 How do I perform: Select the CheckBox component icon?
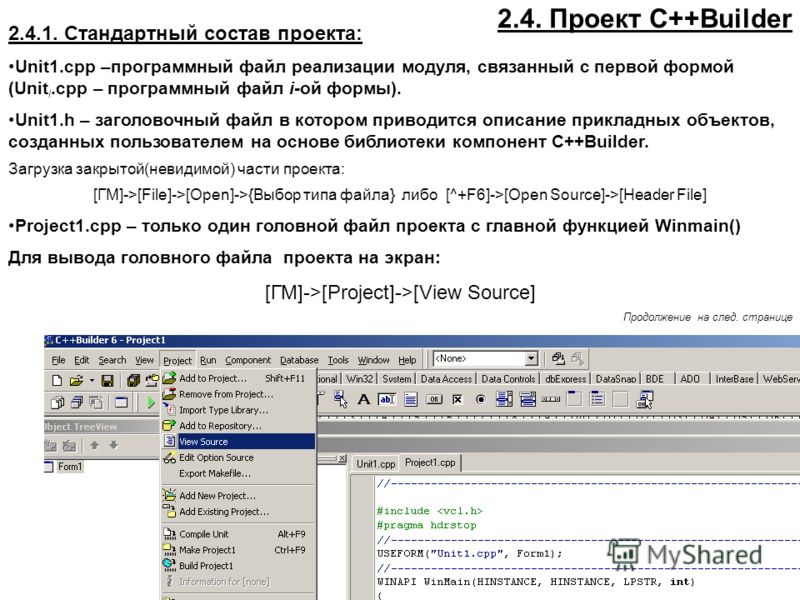coord(457,399)
